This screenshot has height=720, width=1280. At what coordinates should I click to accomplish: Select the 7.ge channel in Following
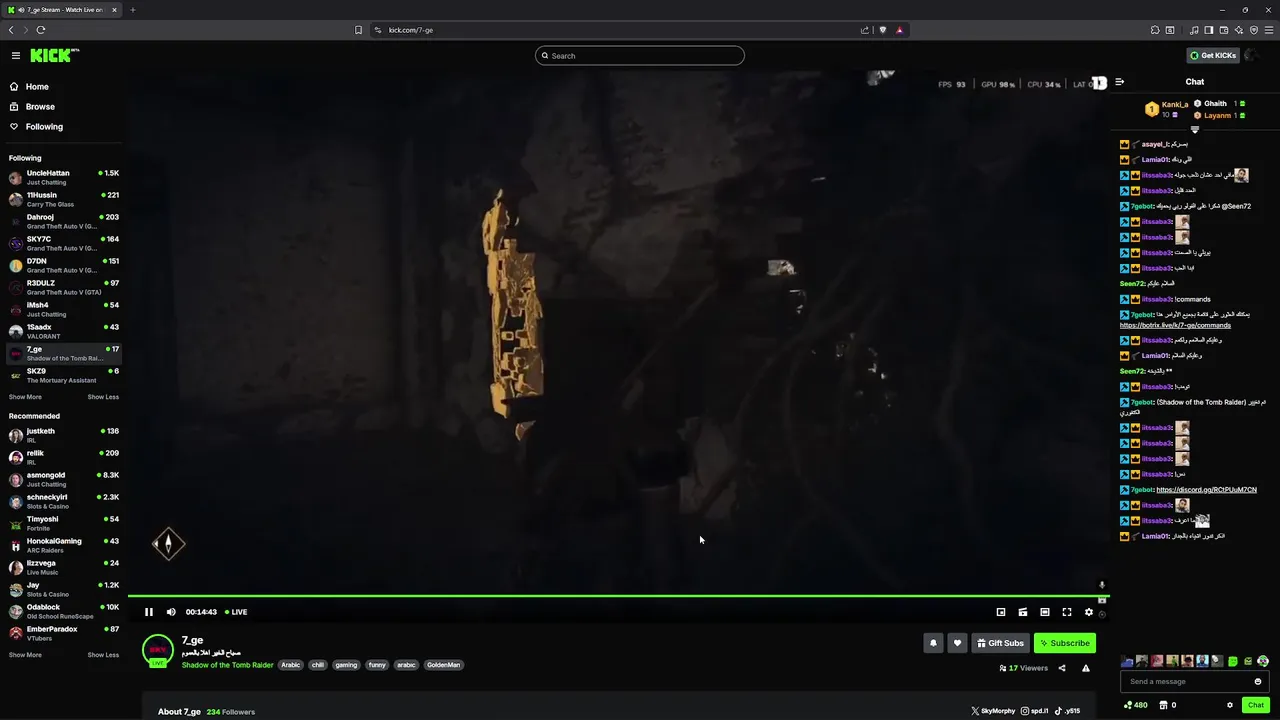click(x=64, y=353)
